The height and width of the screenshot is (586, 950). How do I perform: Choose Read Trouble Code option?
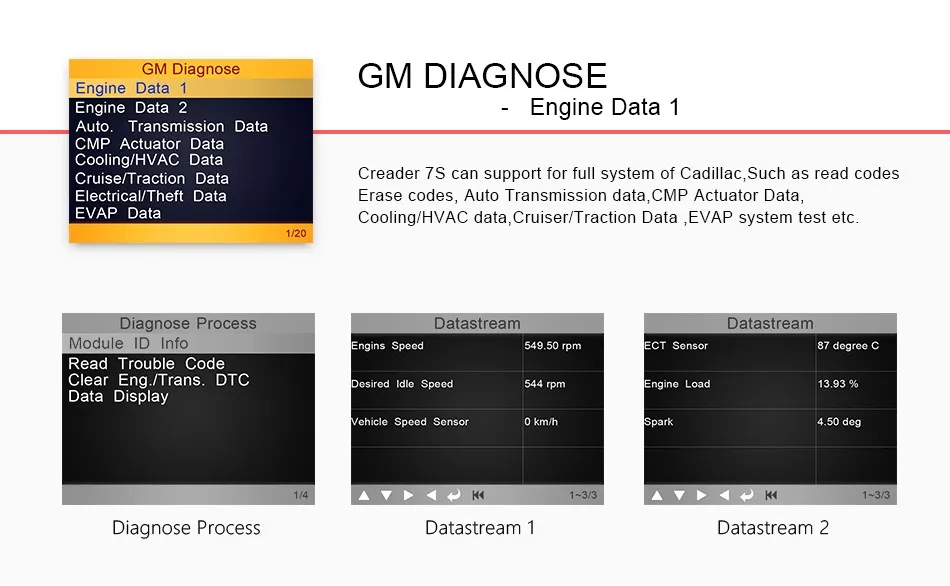[146, 364]
